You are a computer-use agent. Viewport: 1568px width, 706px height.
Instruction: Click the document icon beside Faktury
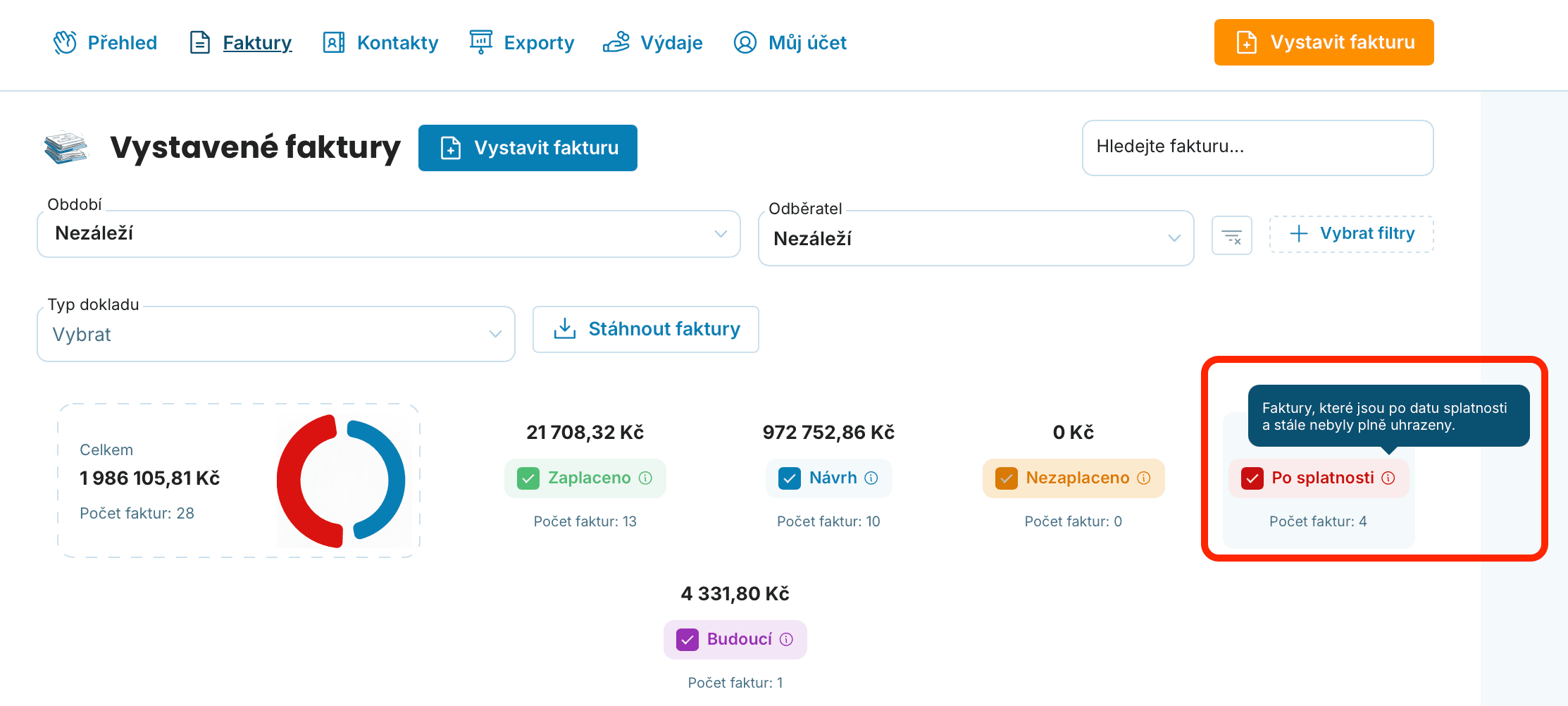pyautogui.click(x=200, y=42)
